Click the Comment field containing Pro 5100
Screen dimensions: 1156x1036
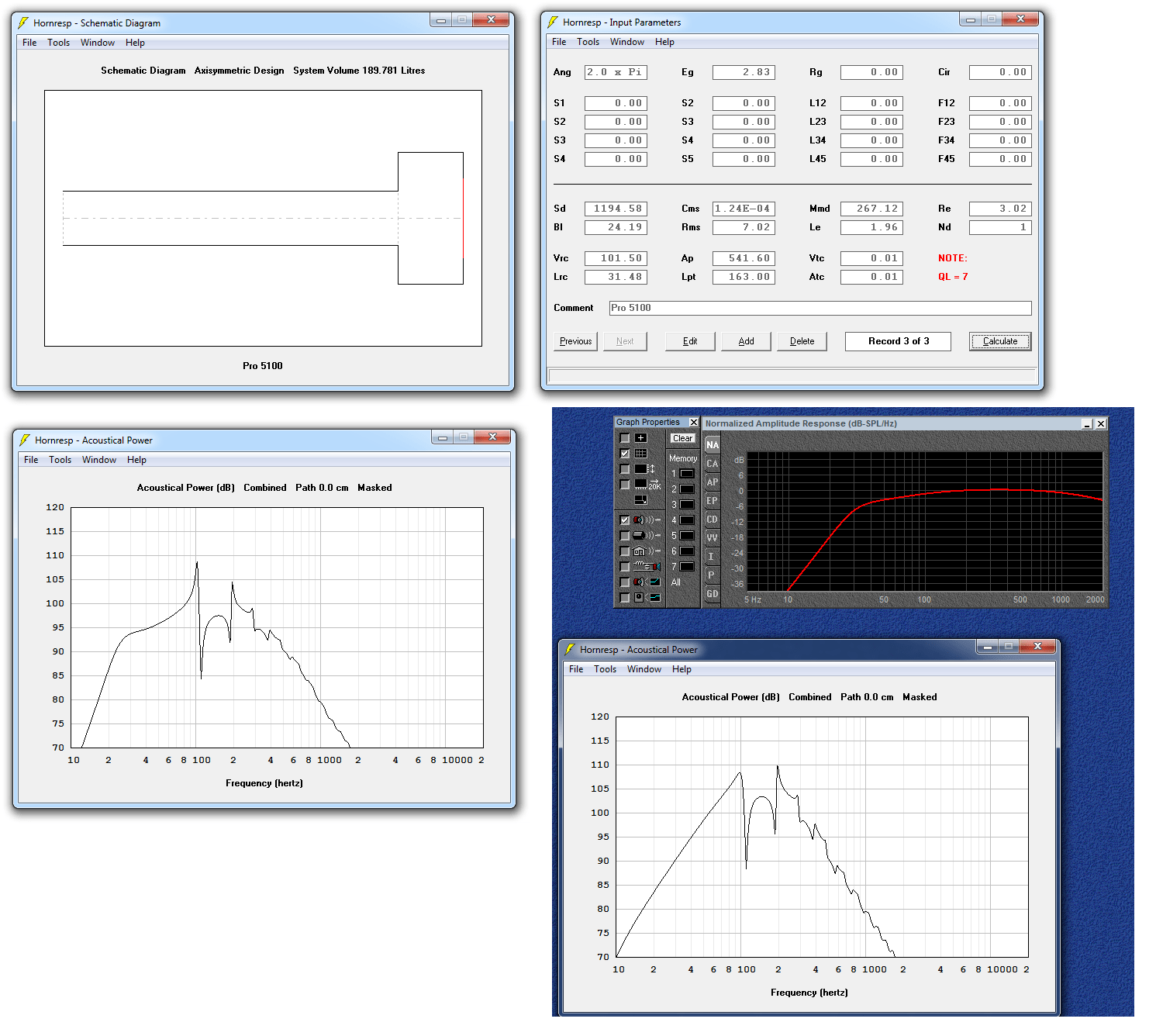(x=820, y=308)
